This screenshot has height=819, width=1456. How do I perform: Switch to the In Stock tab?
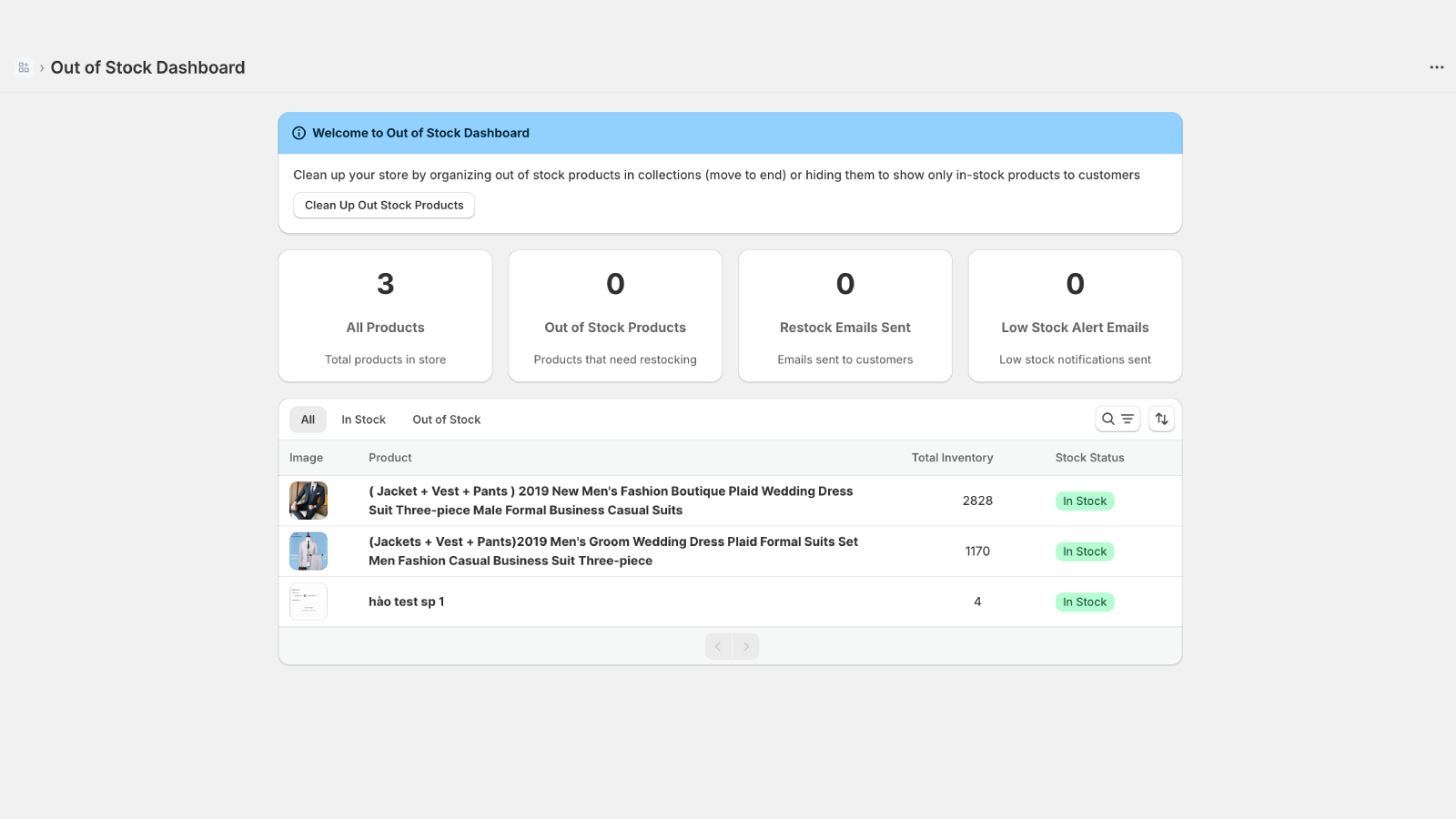(363, 420)
